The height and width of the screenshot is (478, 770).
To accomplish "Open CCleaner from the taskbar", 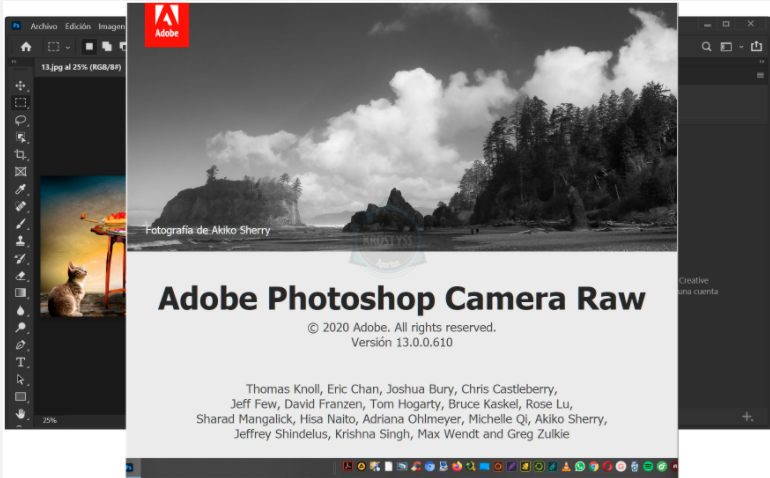I will pyautogui.click(x=416, y=466).
